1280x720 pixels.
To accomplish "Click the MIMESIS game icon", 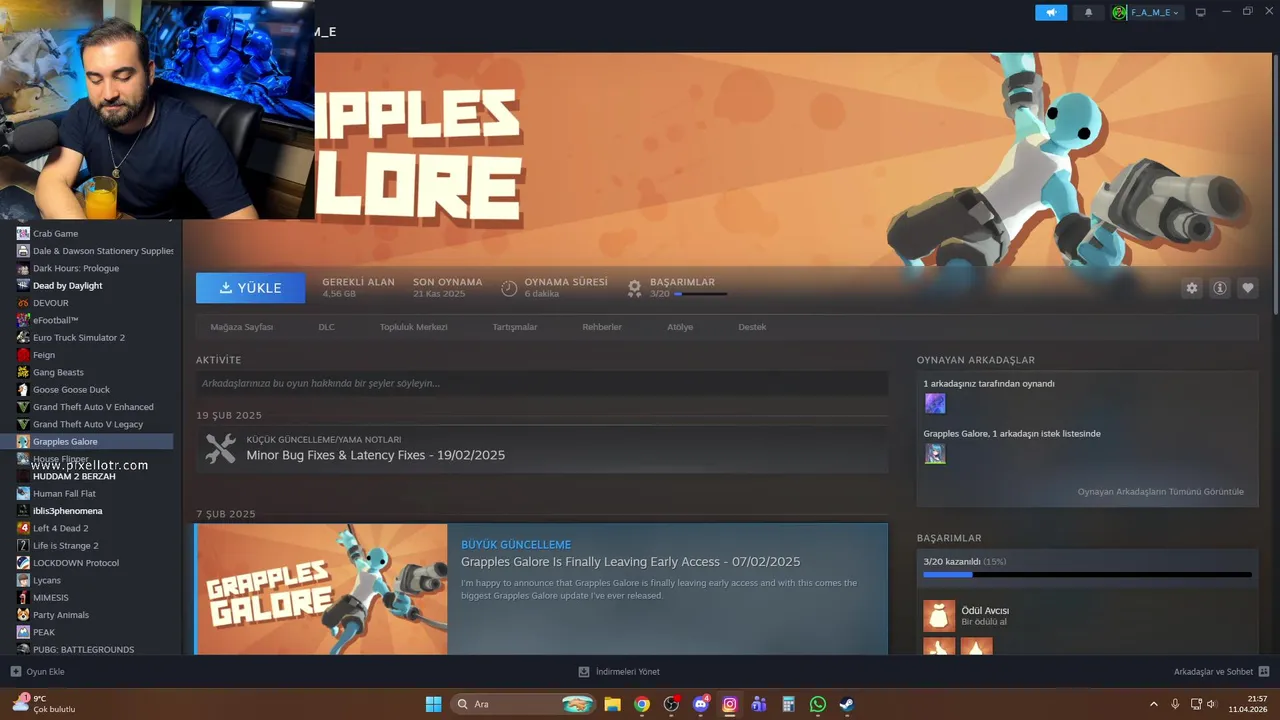I will click(23, 597).
